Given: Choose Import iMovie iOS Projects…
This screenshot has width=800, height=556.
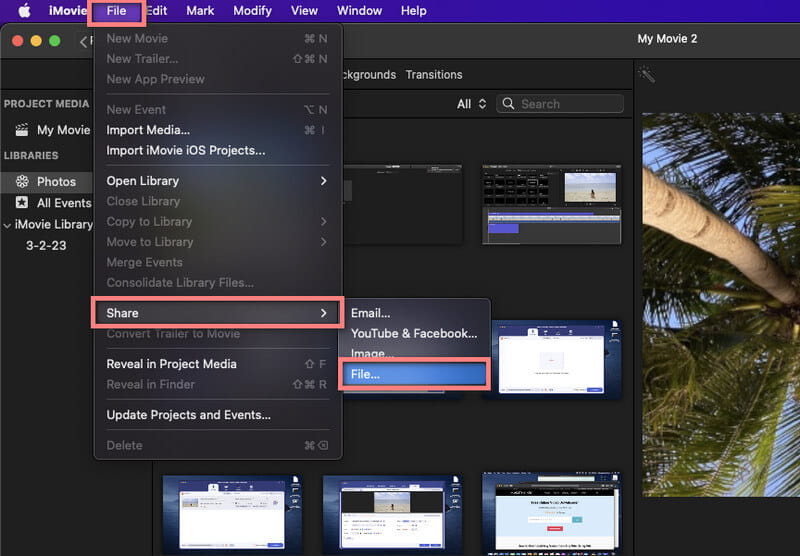Looking at the screenshot, I should pos(217,150).
